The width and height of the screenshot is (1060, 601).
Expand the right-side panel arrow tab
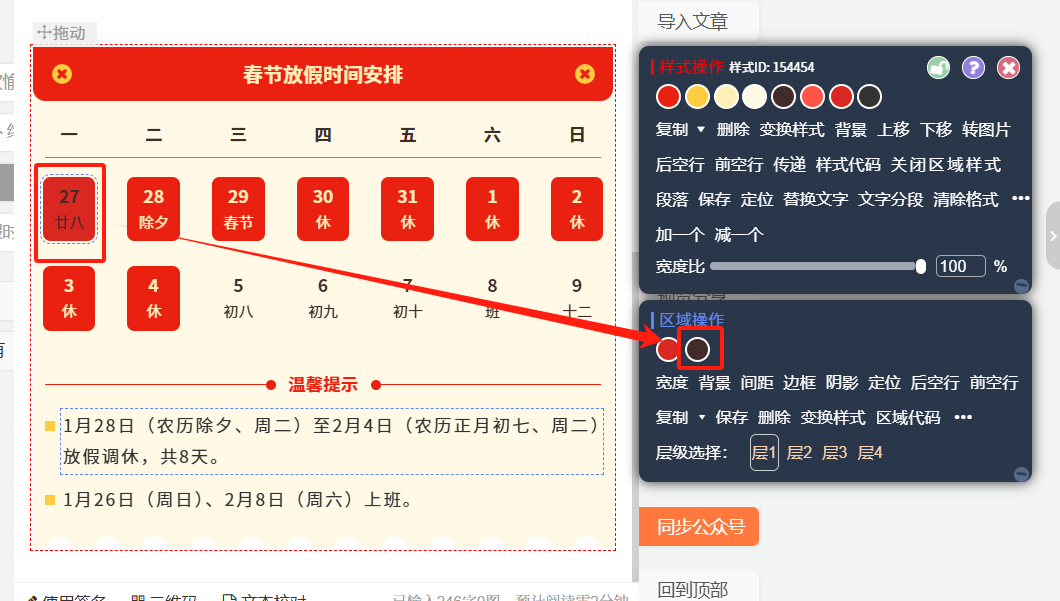1052,235
